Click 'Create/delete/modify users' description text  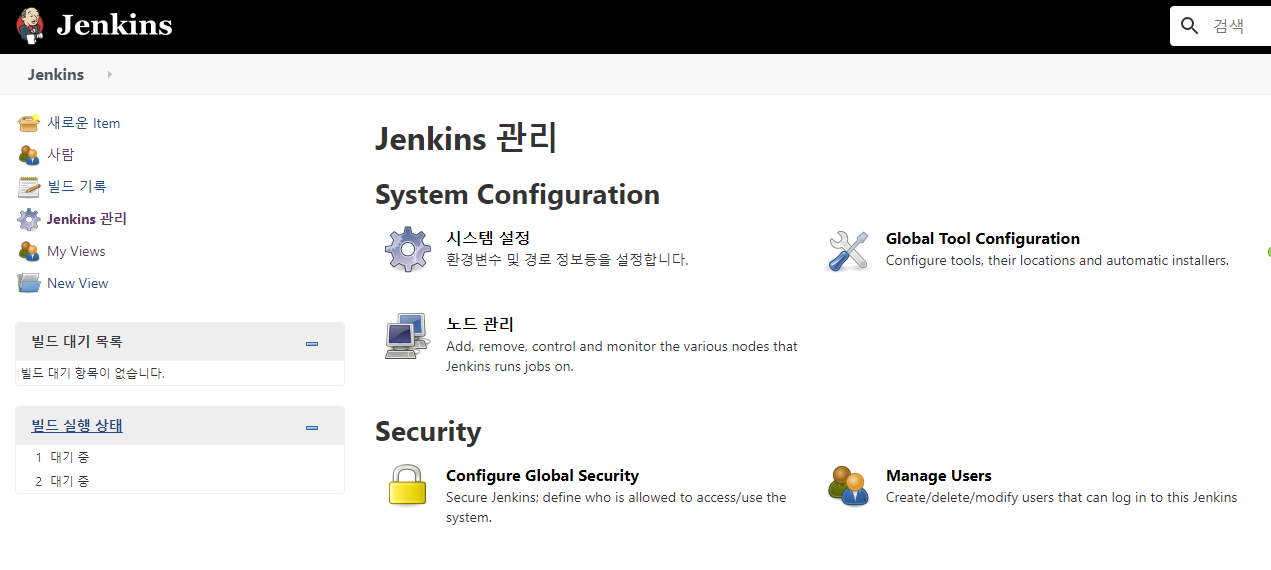click(1061, 497)
